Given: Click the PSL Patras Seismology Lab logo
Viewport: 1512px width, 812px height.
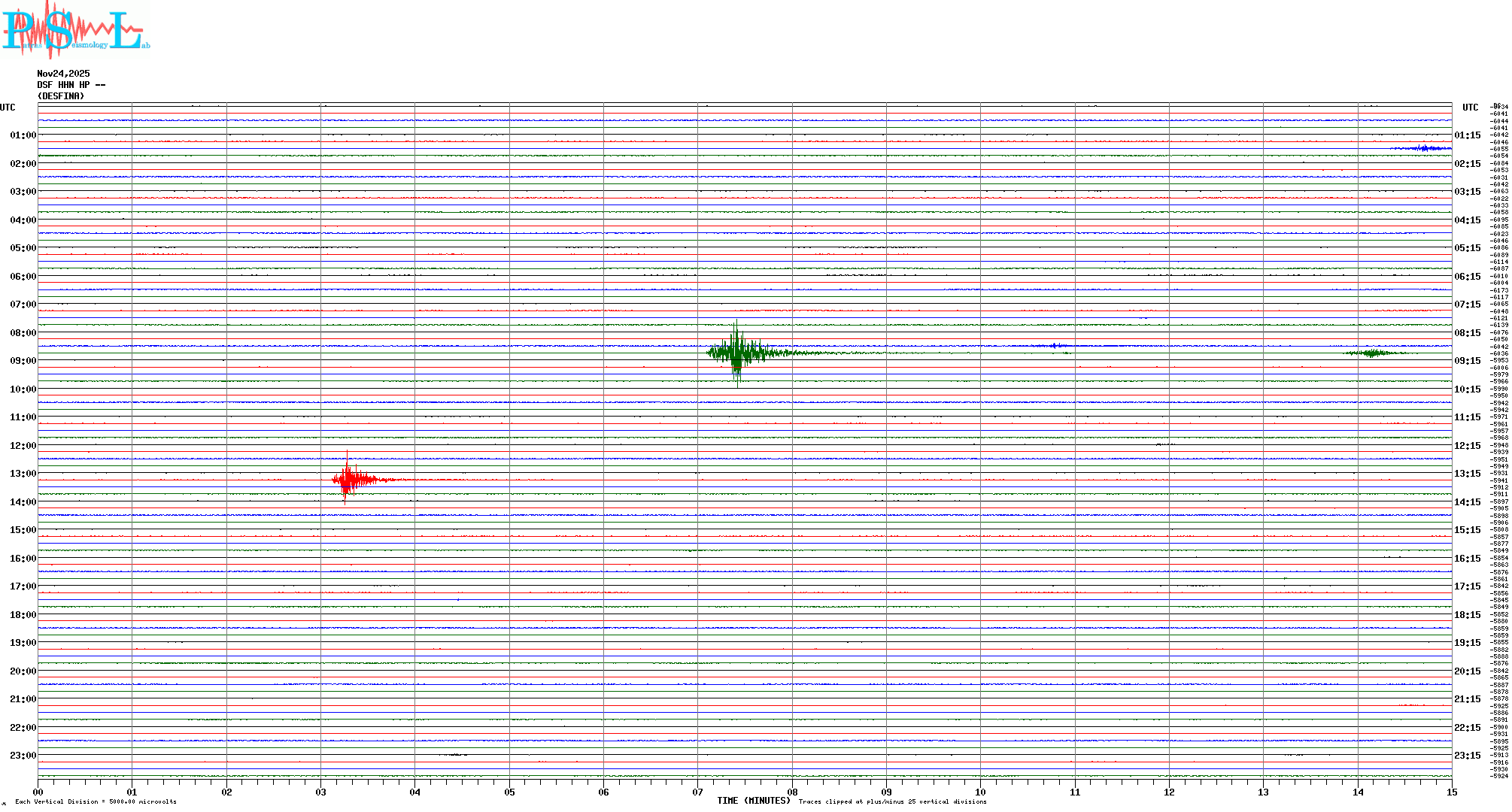Looking at the screenshot, I should point(75,30).
